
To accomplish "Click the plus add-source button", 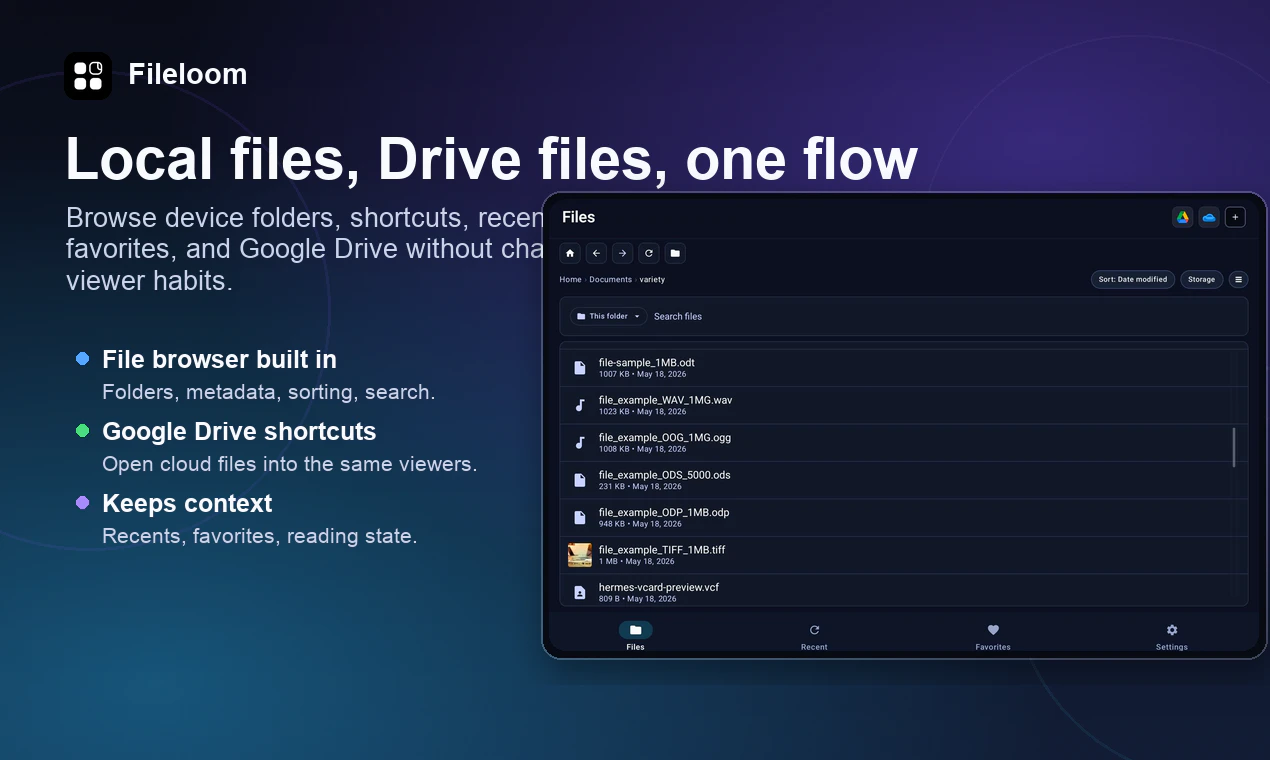I will pos(1235,217).
